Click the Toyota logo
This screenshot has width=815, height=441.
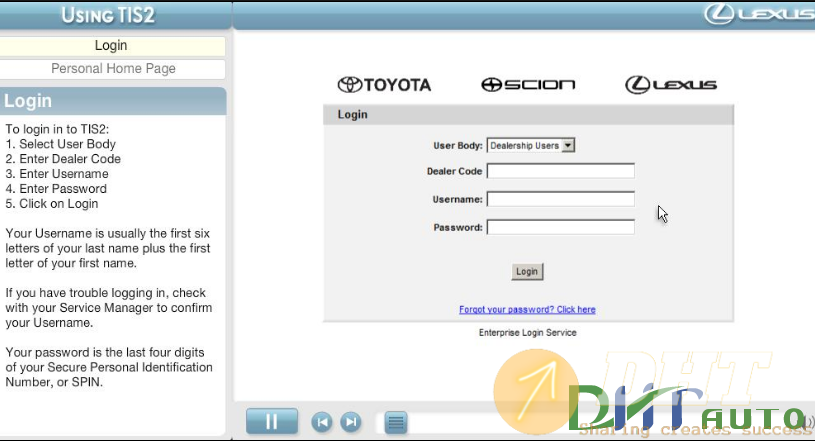[x=384, y=85]
